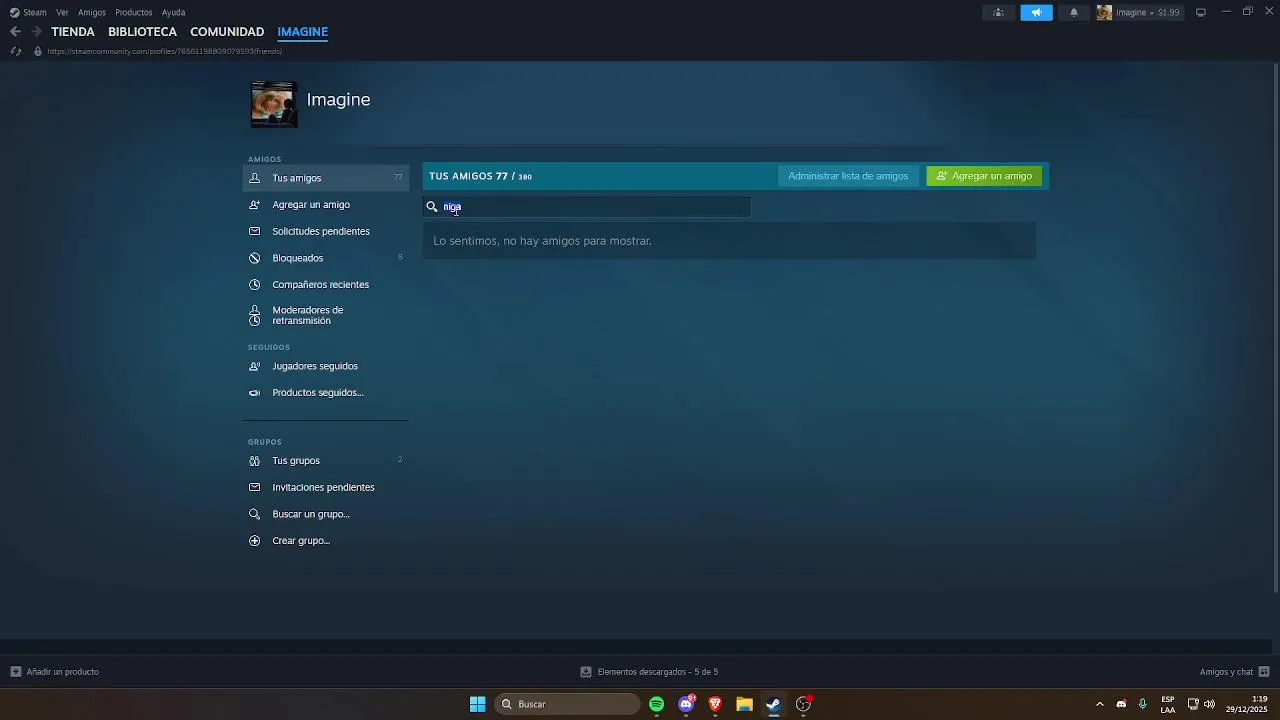Screen dimensions: 1280x720
Task: Select the IMAGINE profile tab
Action: (303, 32)
